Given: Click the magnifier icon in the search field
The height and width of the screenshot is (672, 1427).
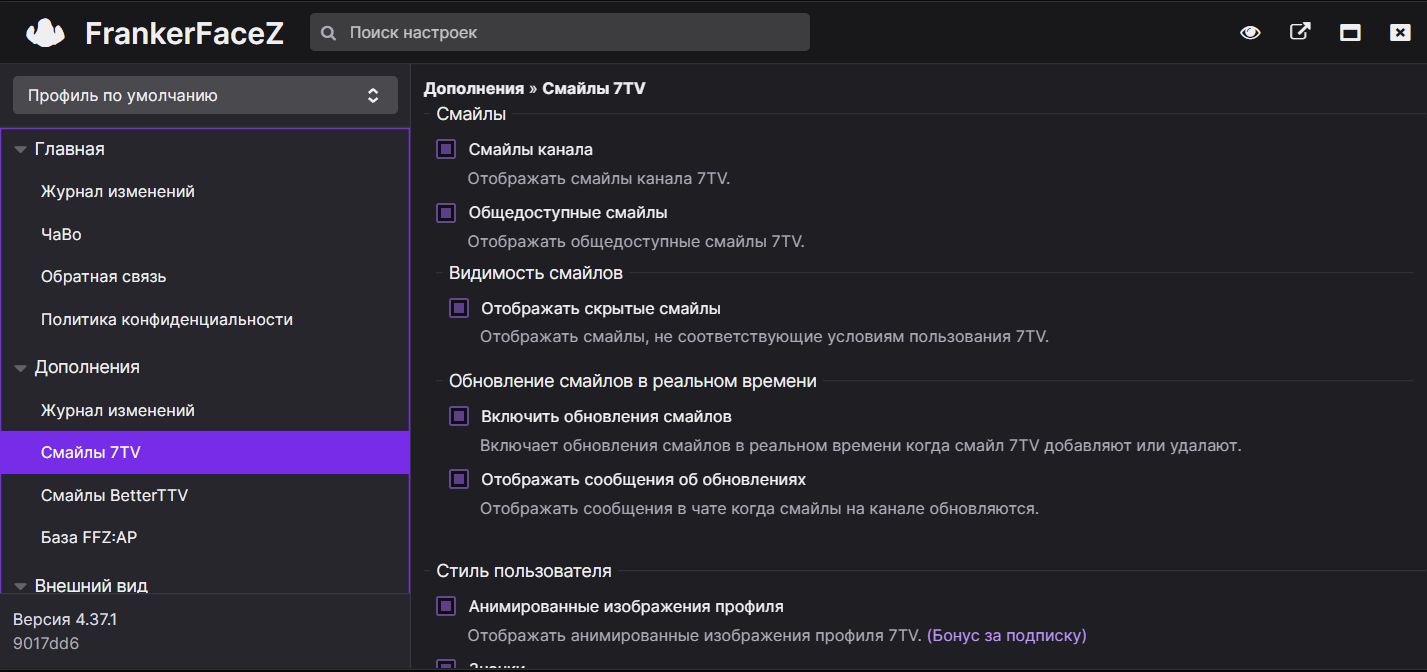Looking at the screenshot, I should pyautogui.click(x=328, y=32).
